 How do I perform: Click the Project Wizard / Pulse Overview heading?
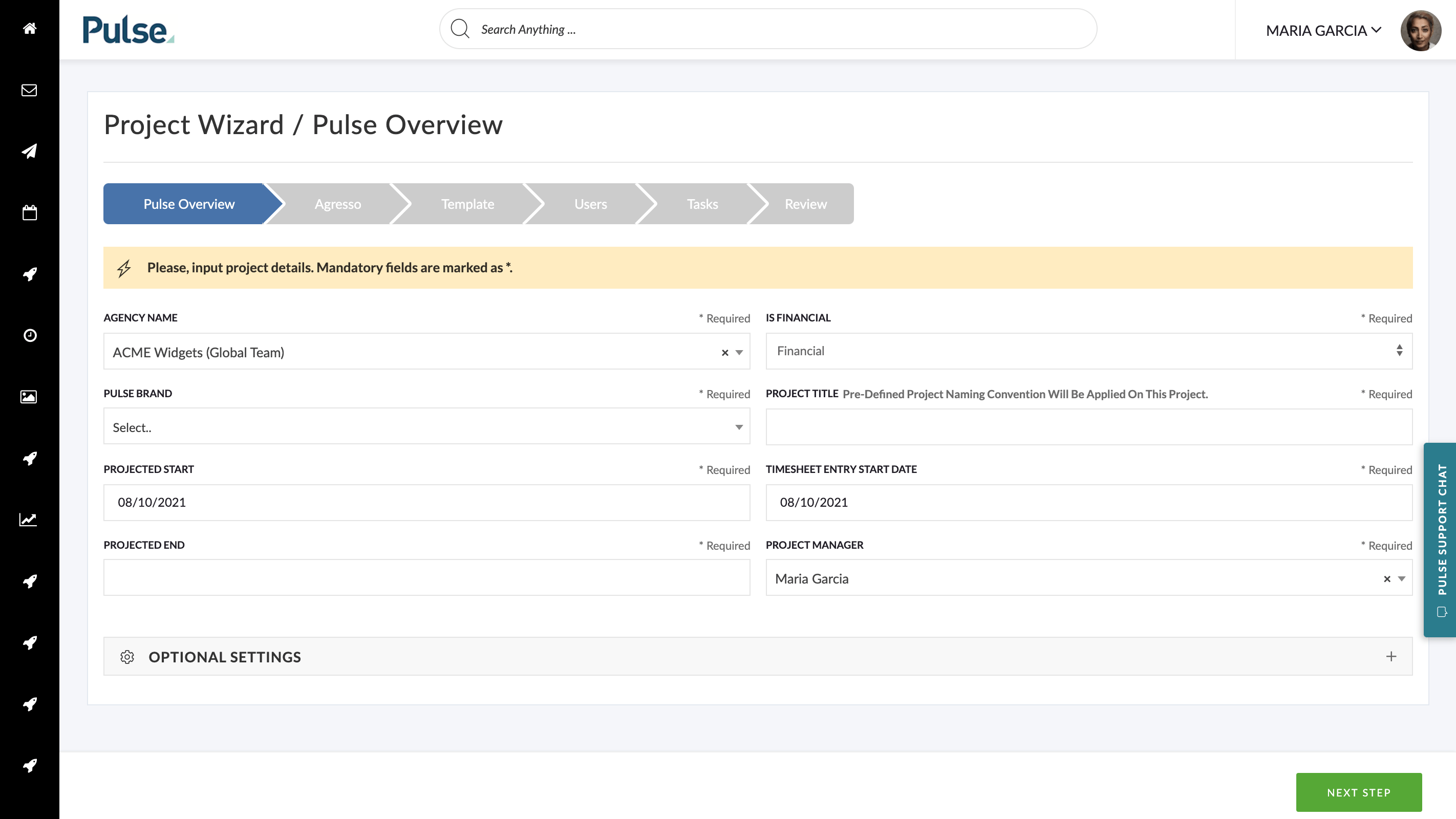tap(303, 125)
